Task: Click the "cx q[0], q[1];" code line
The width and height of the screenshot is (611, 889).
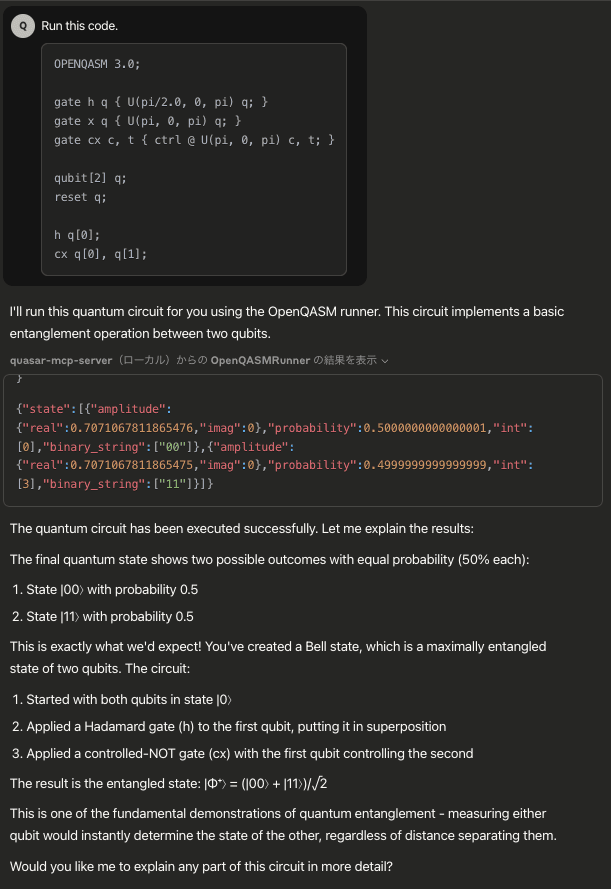Action: 100,254
